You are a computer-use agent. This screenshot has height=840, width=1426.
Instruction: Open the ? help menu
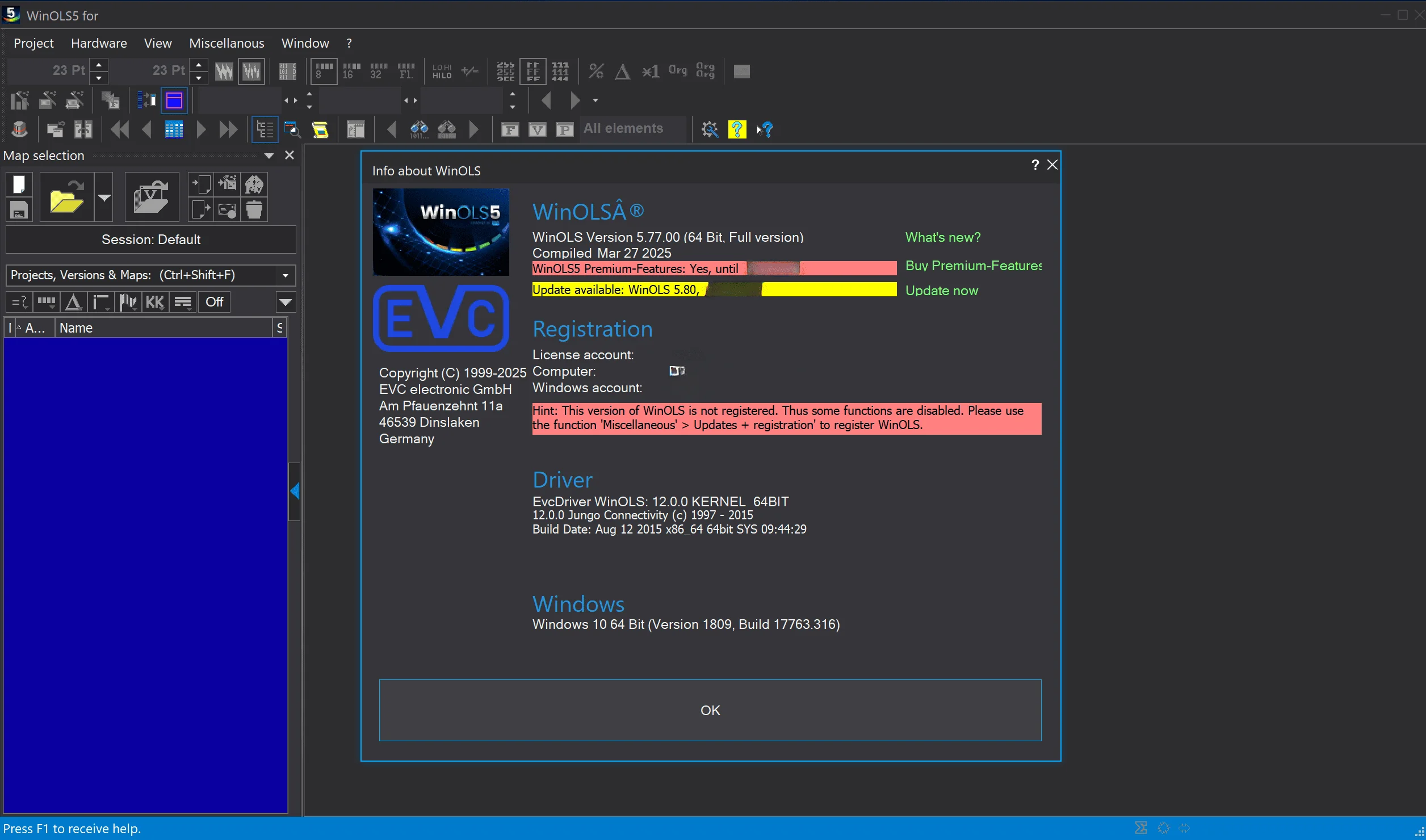349,43
